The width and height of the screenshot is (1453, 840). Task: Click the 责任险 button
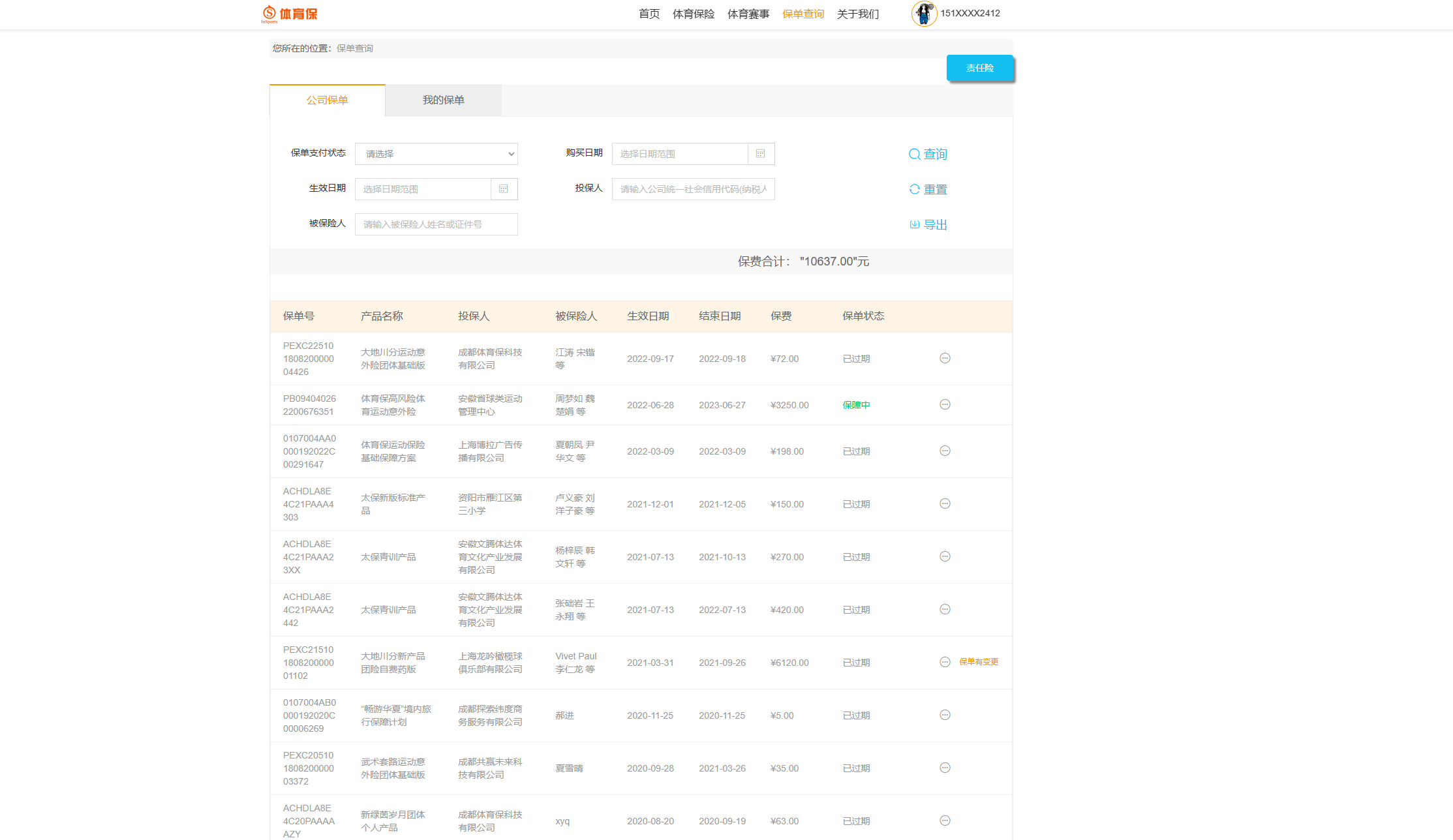979,68
